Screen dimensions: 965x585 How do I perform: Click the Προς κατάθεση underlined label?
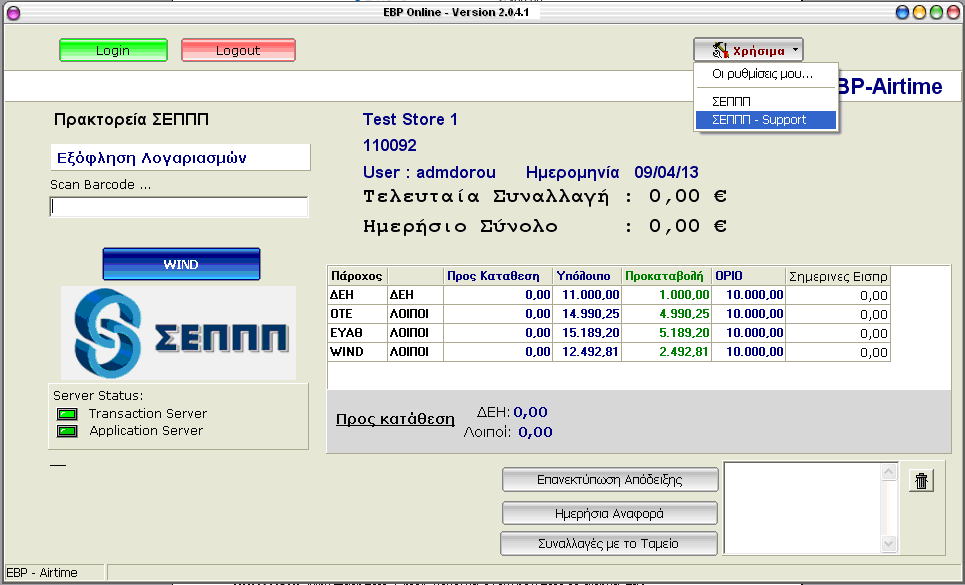pos(395,420)
